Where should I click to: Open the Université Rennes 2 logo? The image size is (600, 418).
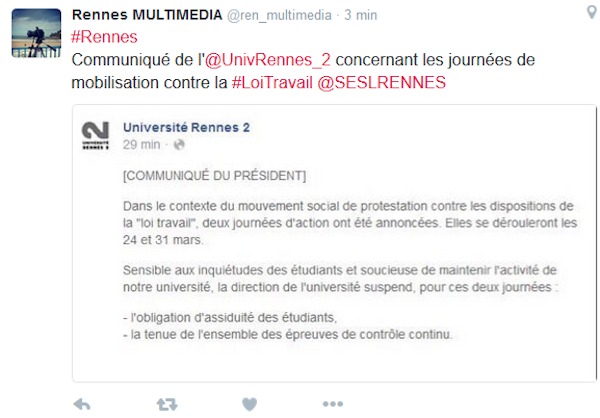pyautogui.click(x=95, y=136)
